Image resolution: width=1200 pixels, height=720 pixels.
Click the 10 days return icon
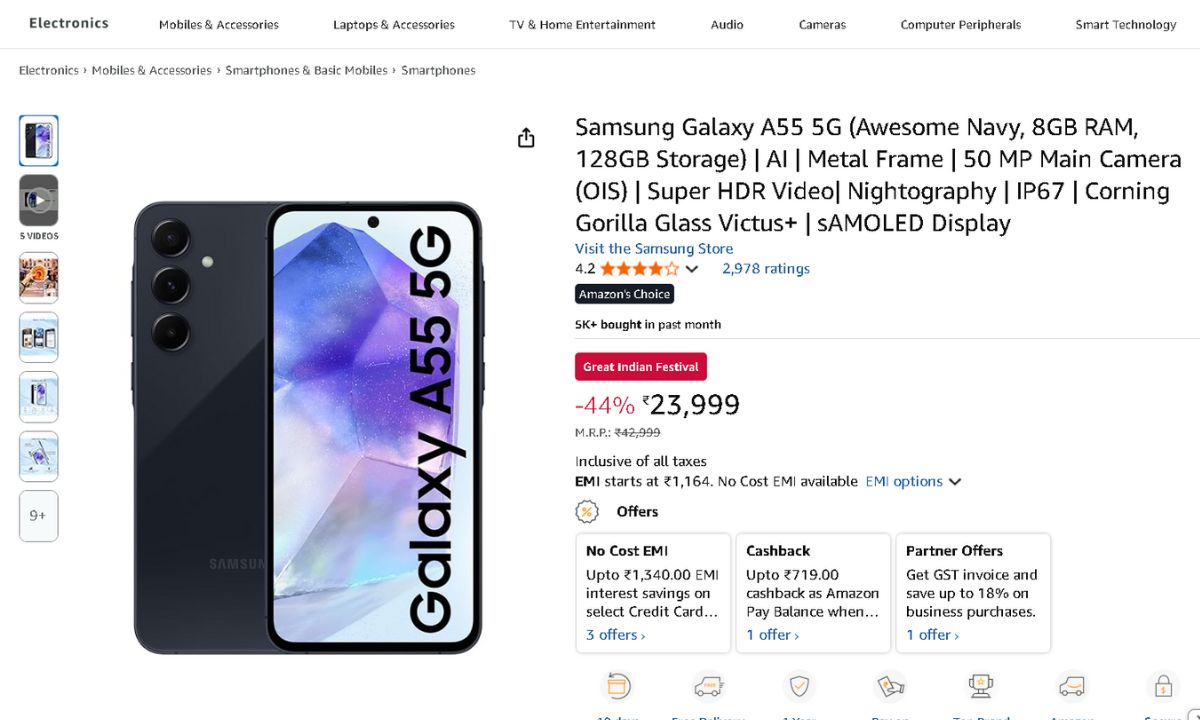pos(615,686)
